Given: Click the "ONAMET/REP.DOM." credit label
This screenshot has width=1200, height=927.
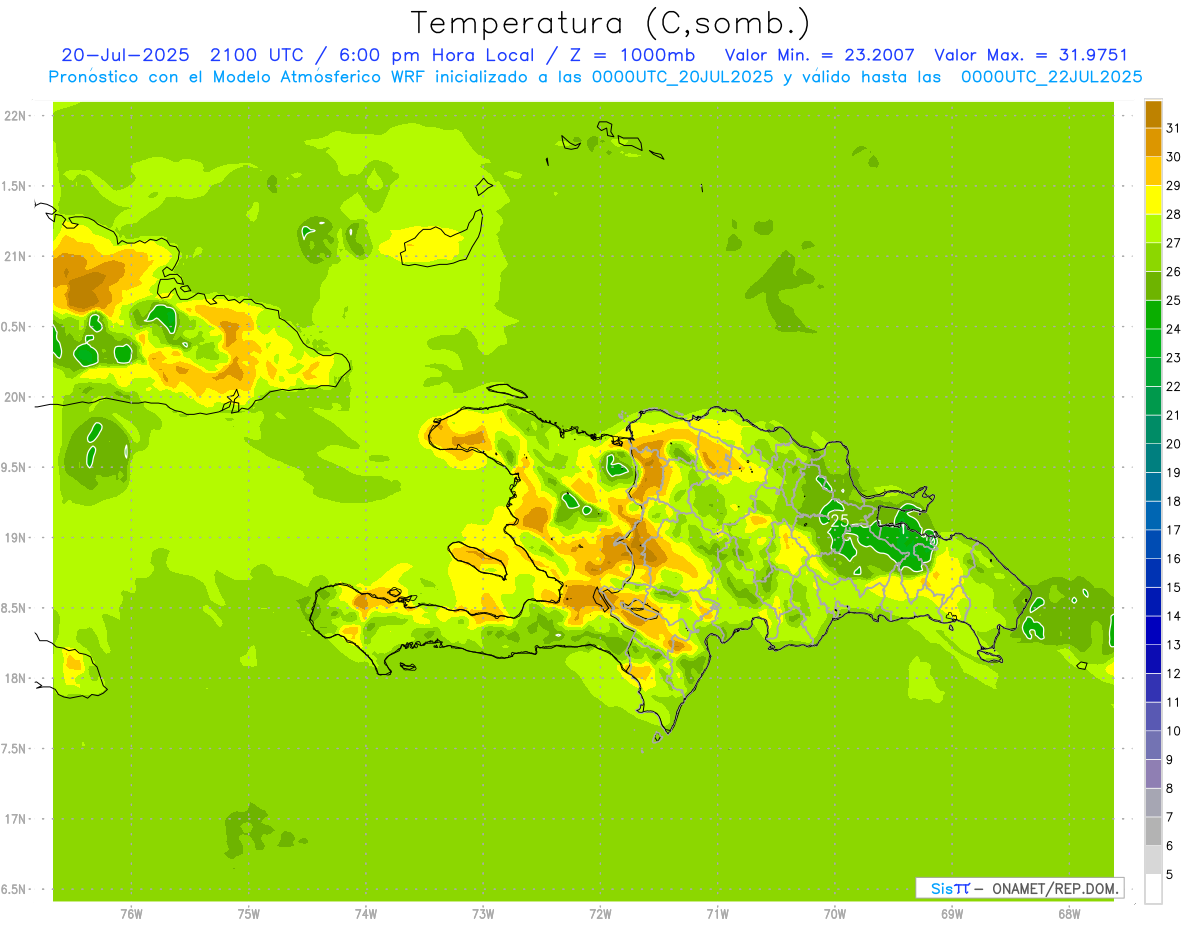Looking at the screenshot, I should [1056, 888].
